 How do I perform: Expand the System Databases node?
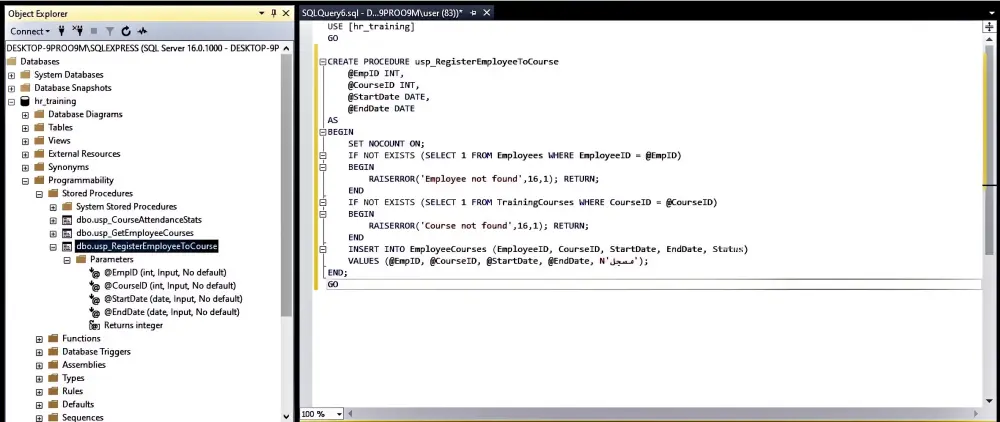pyautogui.click(x=11, y=75)
